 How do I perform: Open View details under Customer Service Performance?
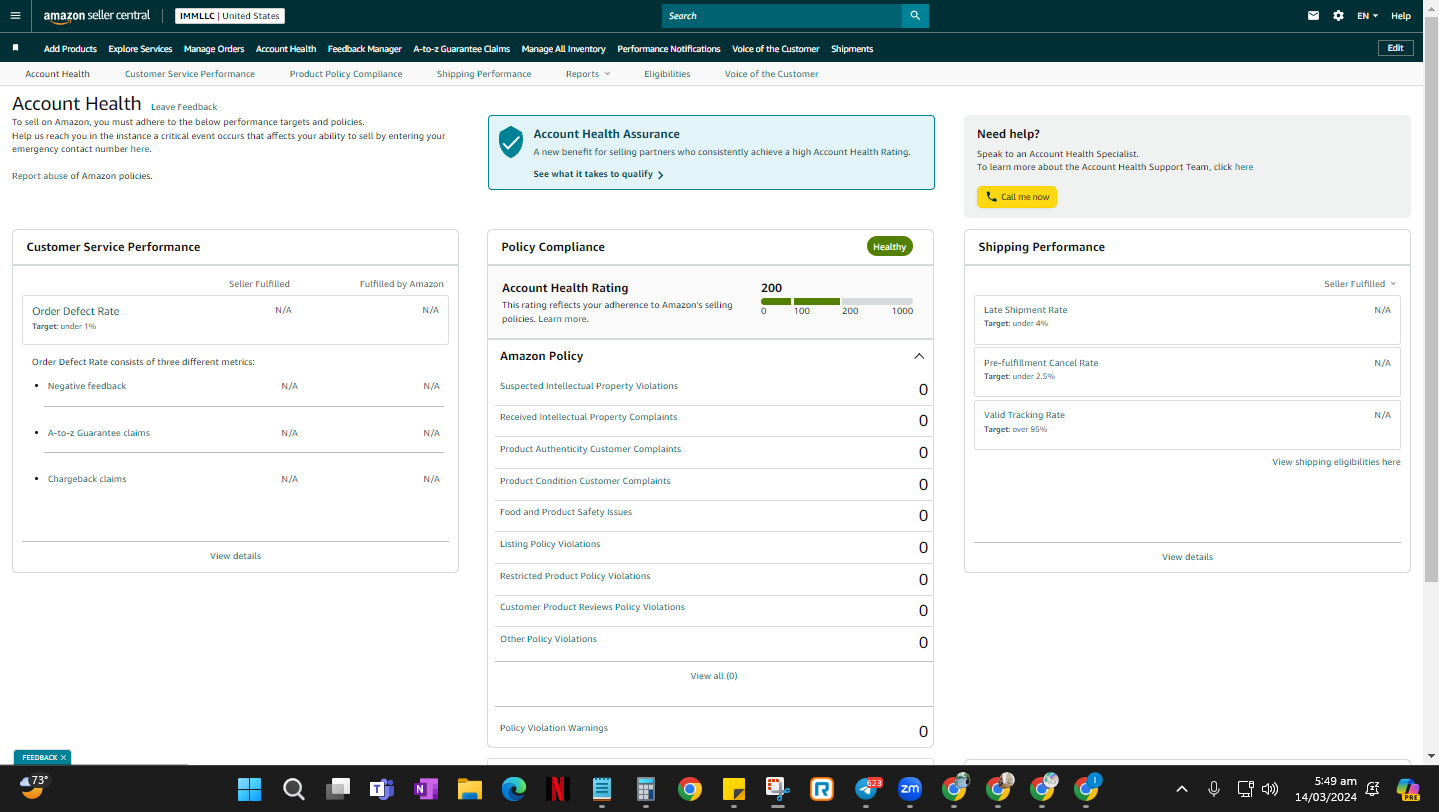pyautogui.click(x=236, y=556)
